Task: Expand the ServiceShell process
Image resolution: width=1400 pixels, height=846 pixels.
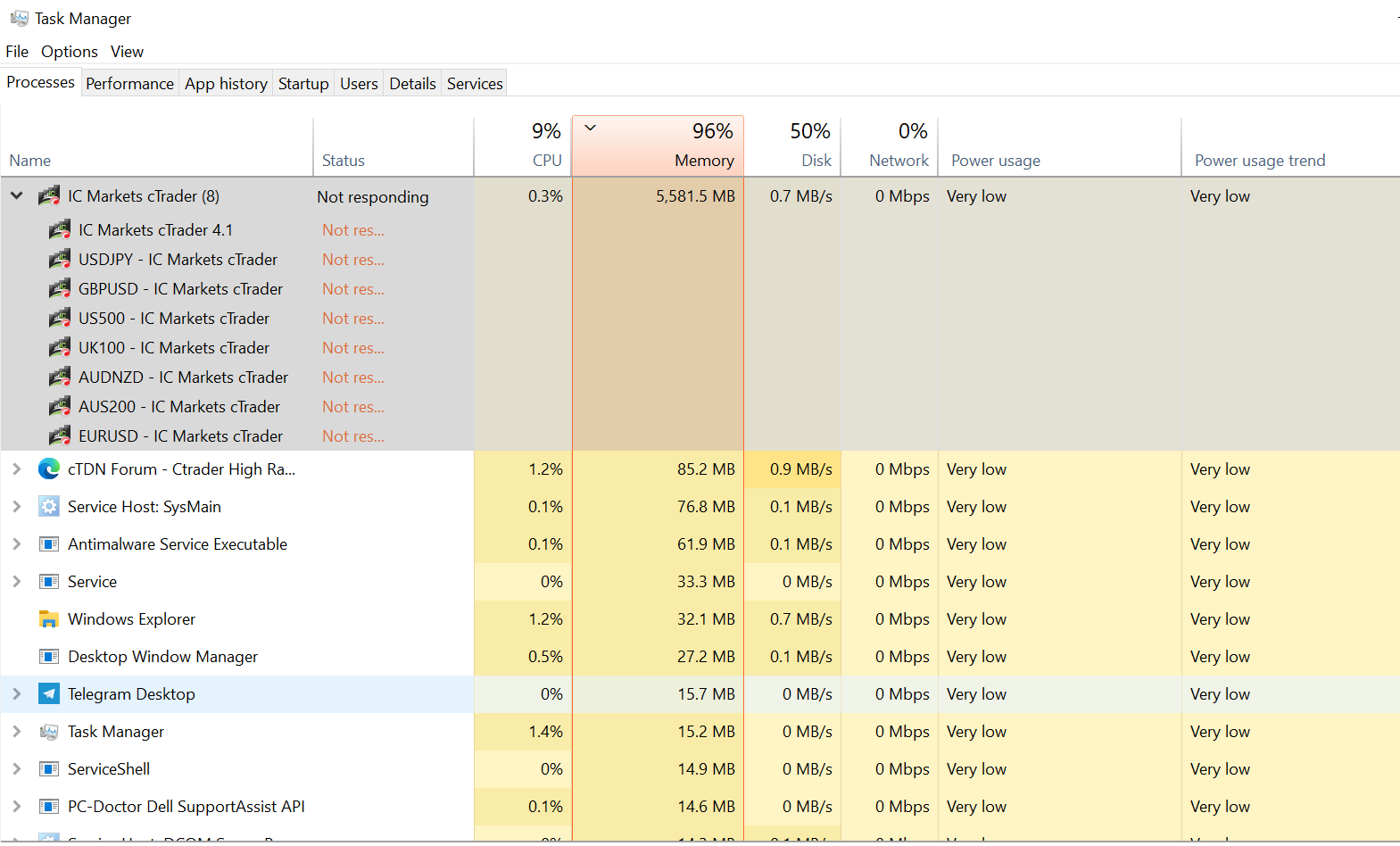Action: click(x=17, y=769)
